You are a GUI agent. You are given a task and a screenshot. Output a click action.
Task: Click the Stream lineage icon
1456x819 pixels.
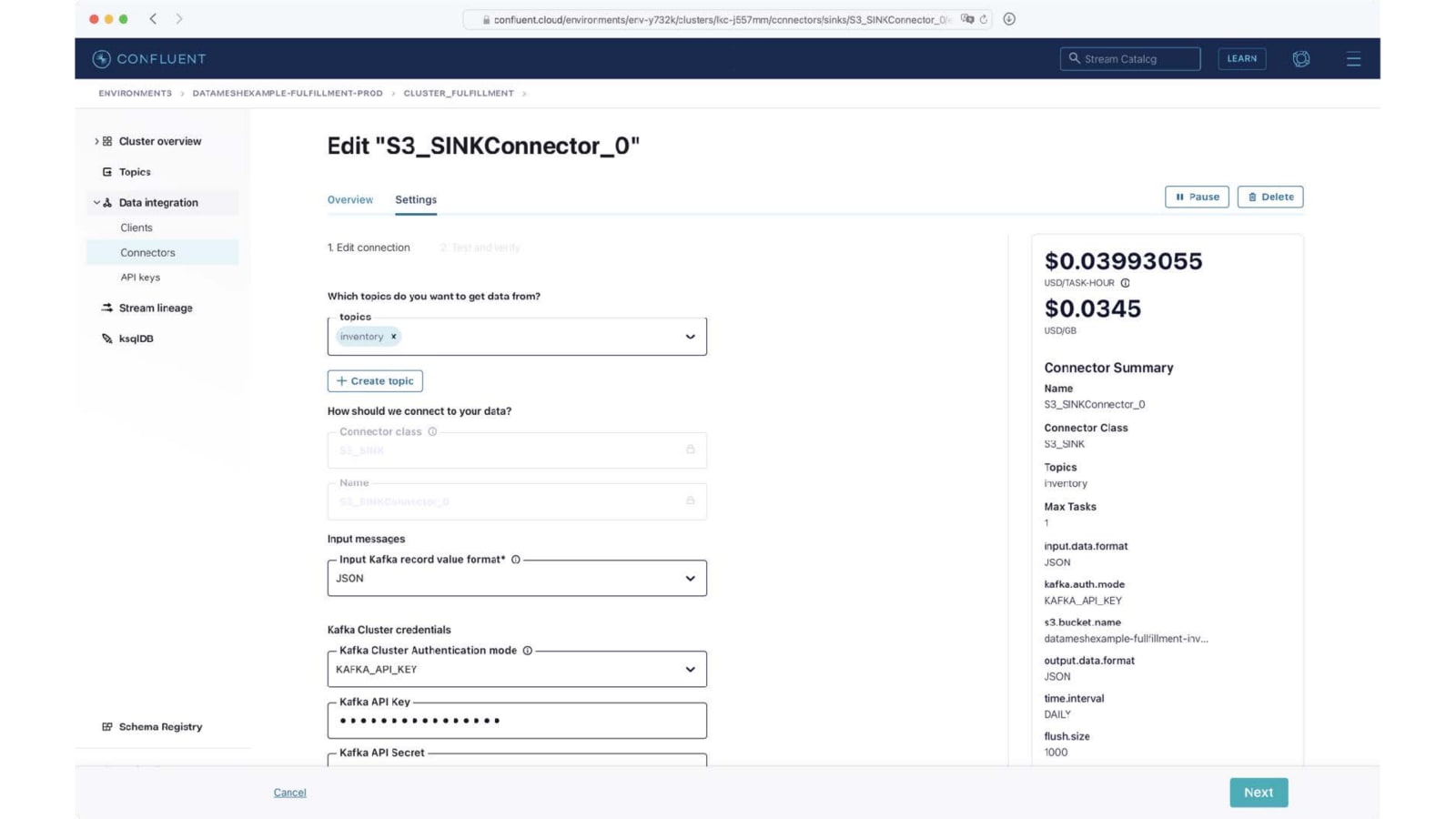tap(107, 308)
